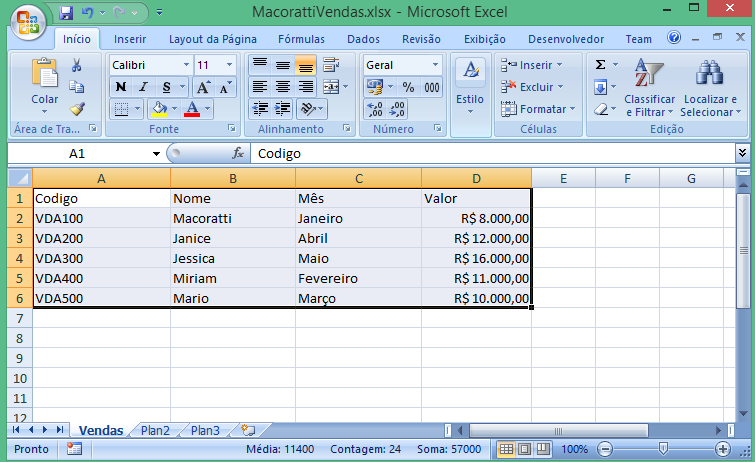
Task: Click the macro recording status icon
Action: [74, 449]
